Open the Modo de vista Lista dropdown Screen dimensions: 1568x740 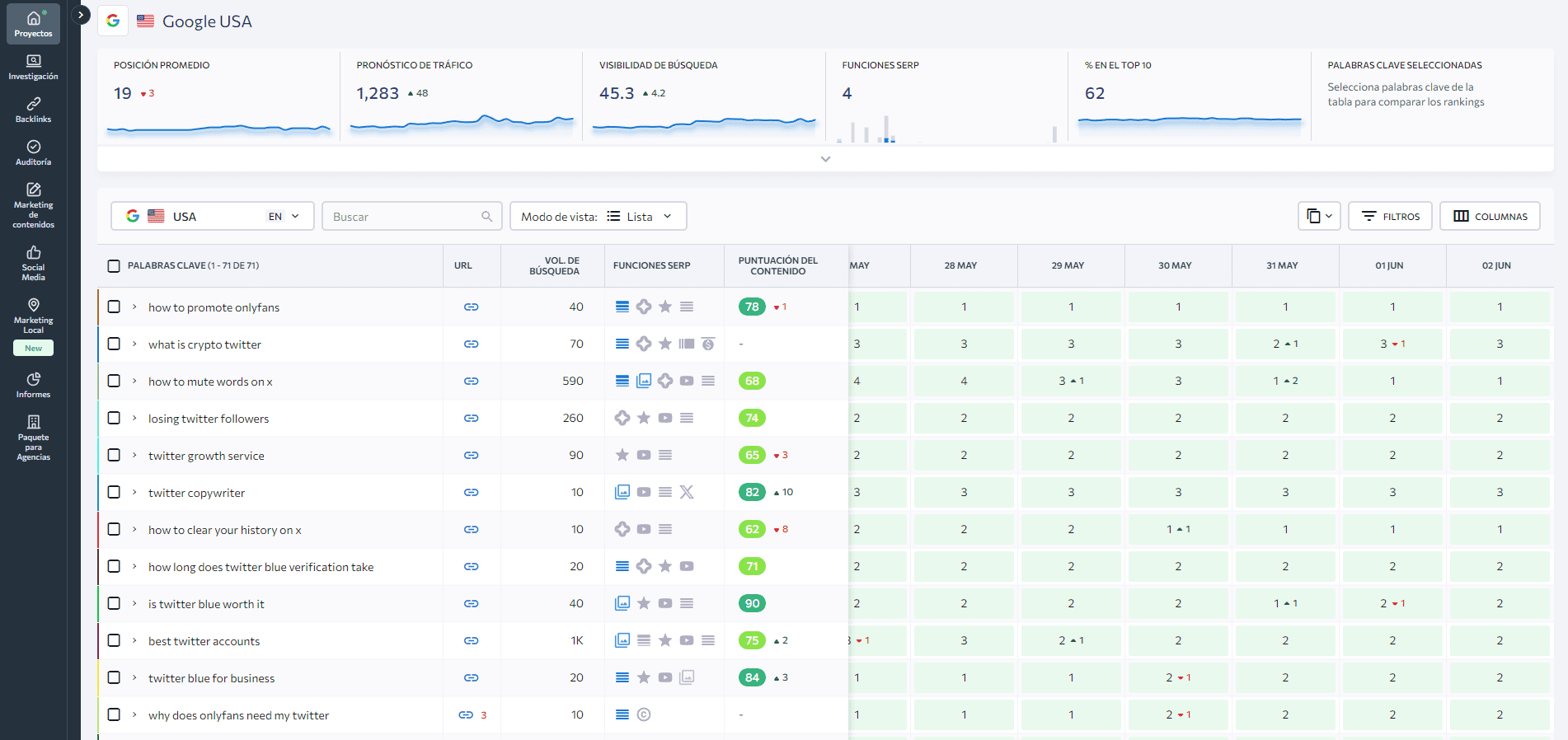[x=599, y=216]
